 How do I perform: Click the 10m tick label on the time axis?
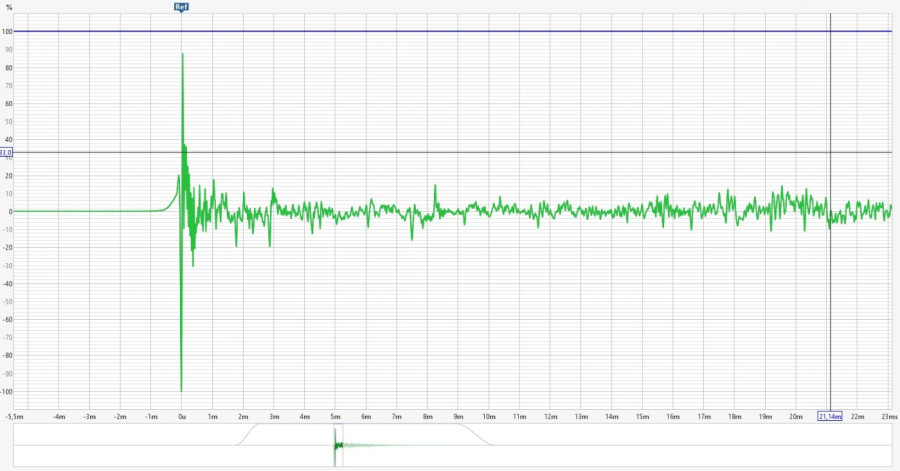point(489,416)
